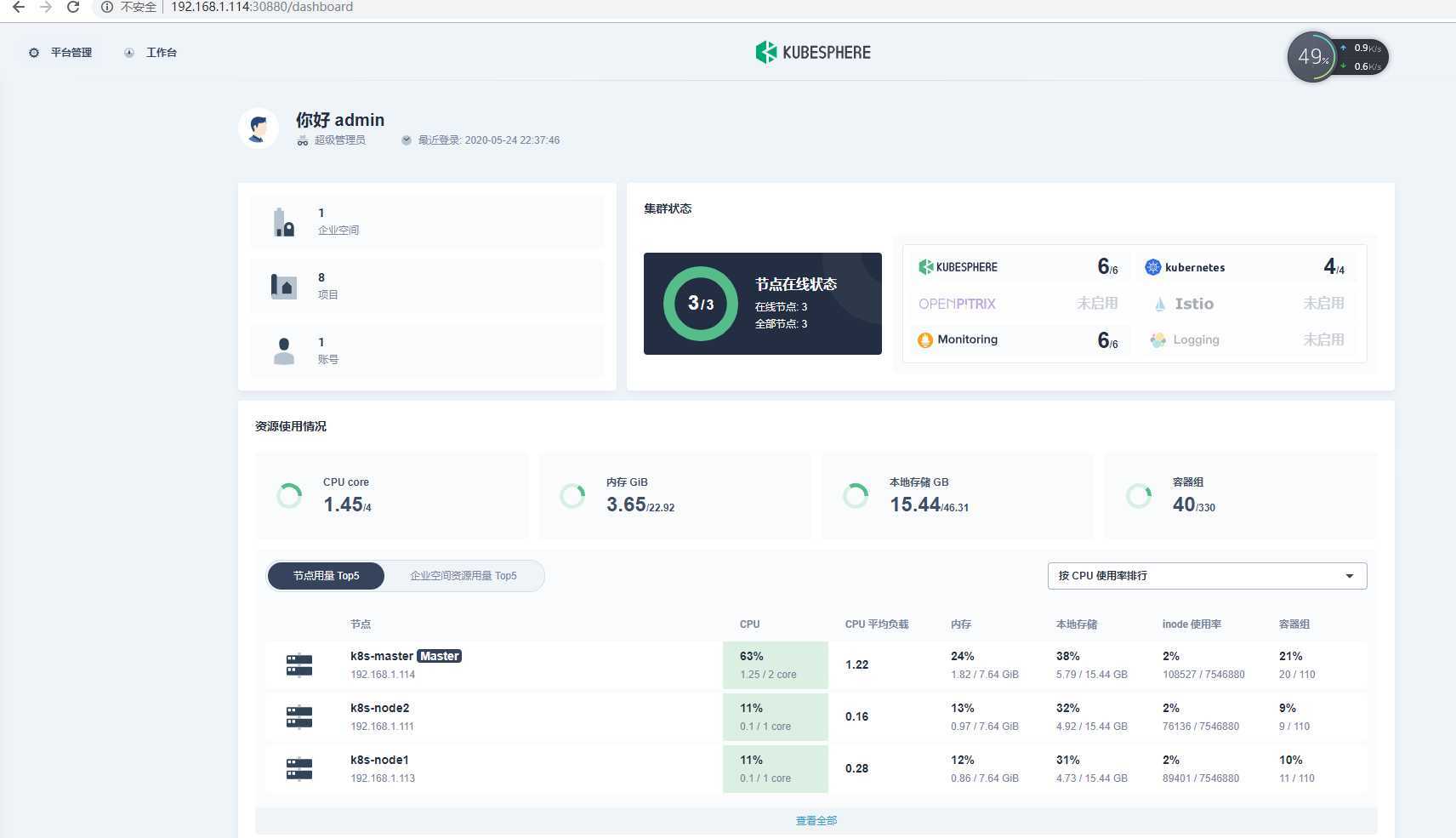This screenshot has width=1456, height=838.
Task: Click the last login clock icon
Action: pyautogui.click(x=407, y=140)
